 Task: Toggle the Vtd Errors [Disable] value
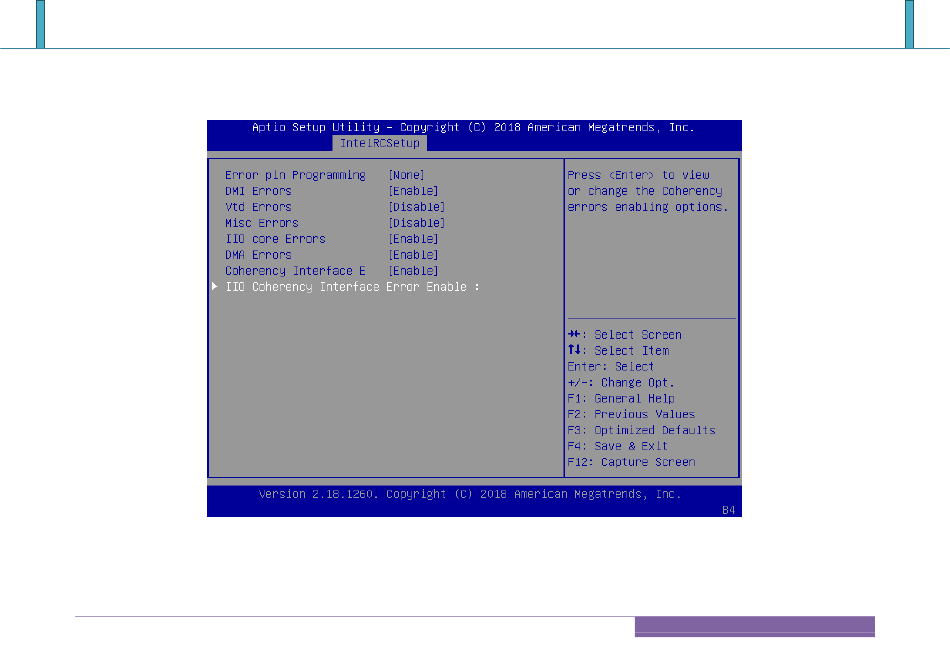tap(416, 207)
